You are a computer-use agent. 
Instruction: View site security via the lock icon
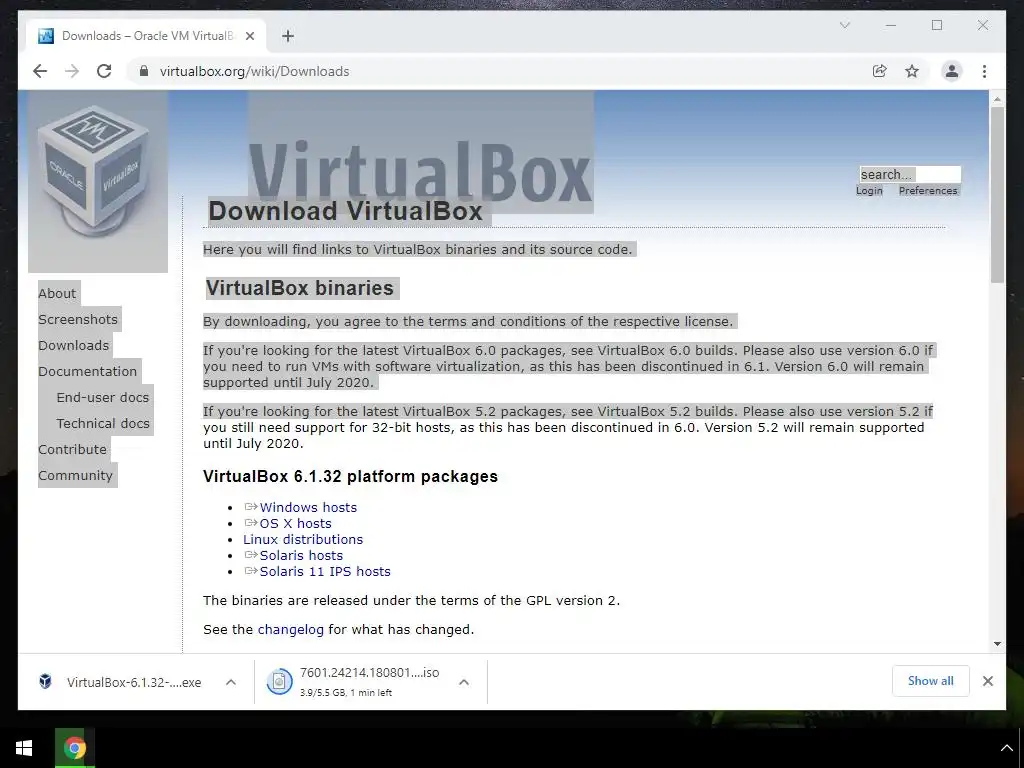tap(144, 71)
